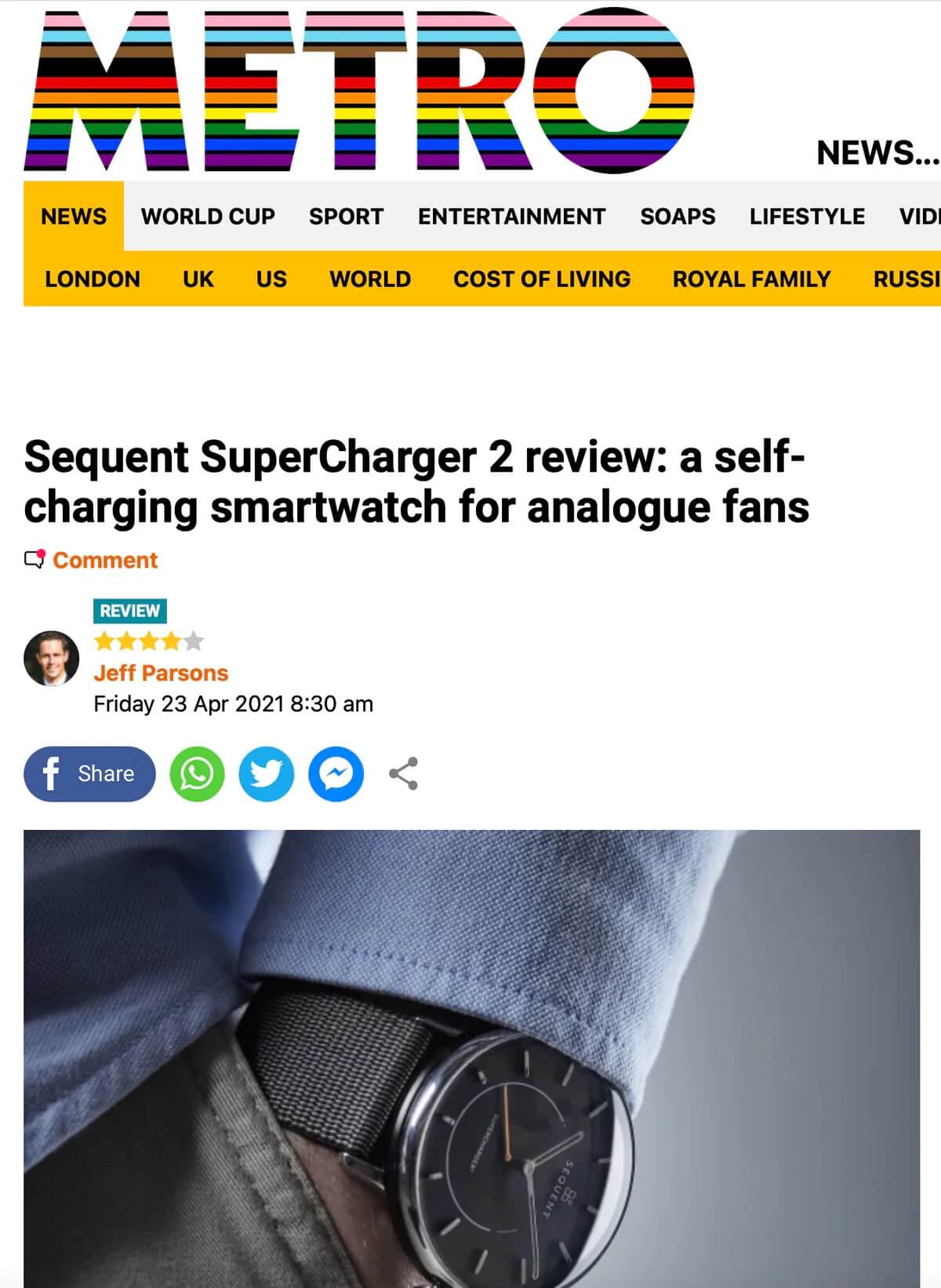The height and width of the screenshot is (1288, 941).
Task: Open Cost of Living subsection
Action: coord(542,278)
